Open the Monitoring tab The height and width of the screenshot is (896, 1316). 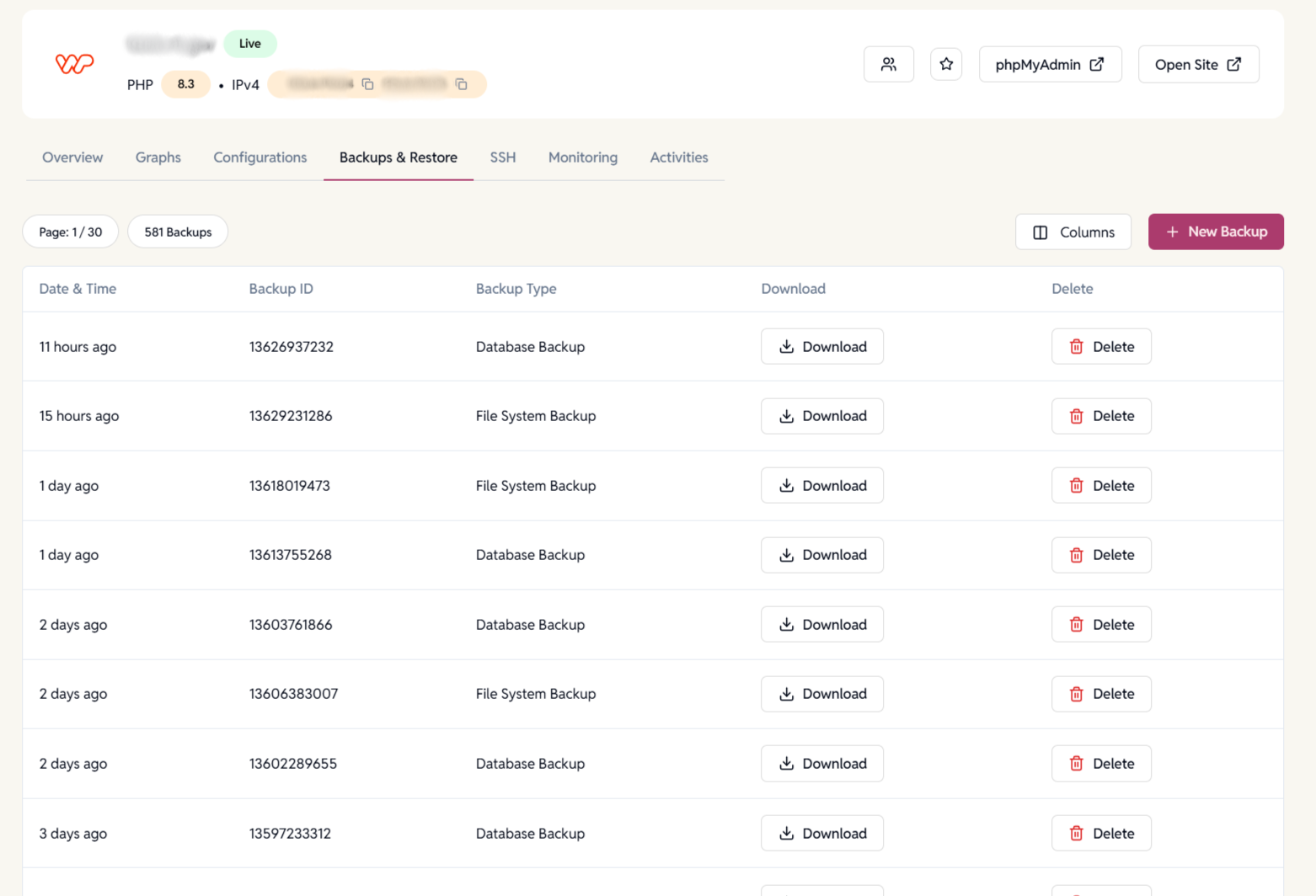coord(582,157)
